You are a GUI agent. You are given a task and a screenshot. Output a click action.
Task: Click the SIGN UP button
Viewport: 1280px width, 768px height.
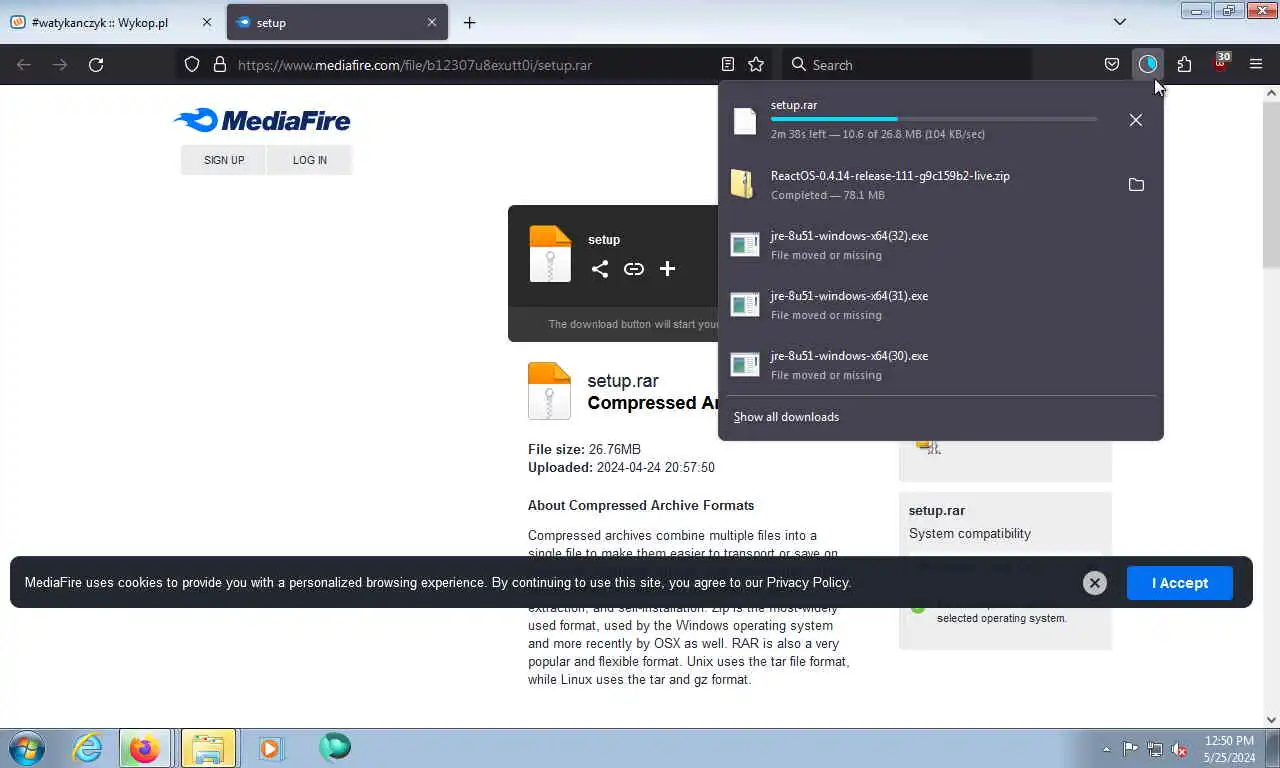(x=224, y=160)
